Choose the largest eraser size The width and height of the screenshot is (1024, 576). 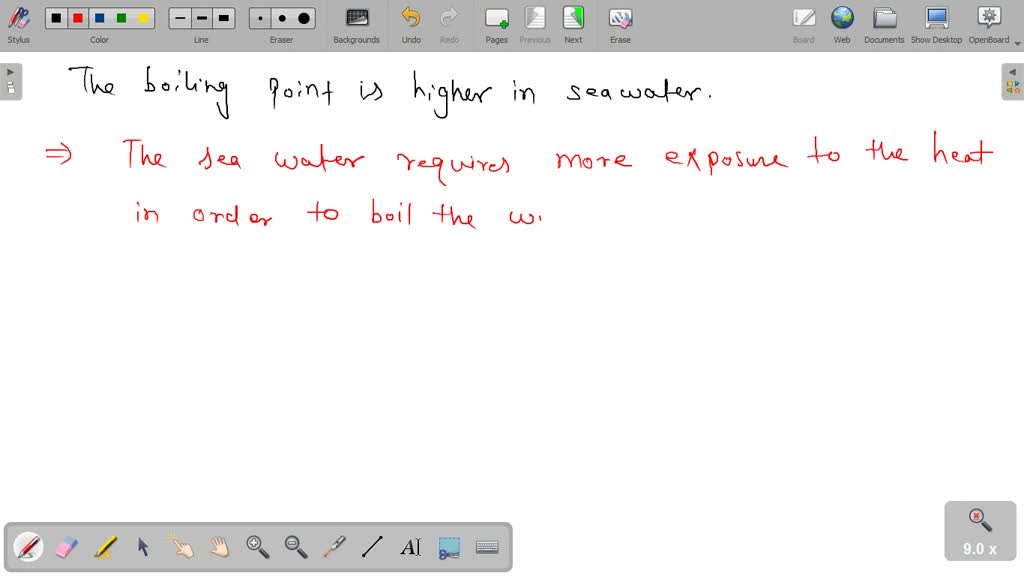coord(304,18)
